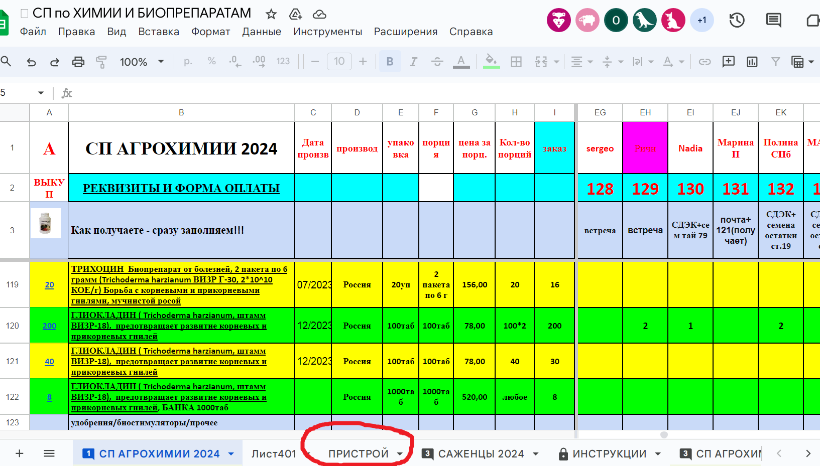Toggle italic formatting
Screen dimensions: 820x466
(414, 62)
